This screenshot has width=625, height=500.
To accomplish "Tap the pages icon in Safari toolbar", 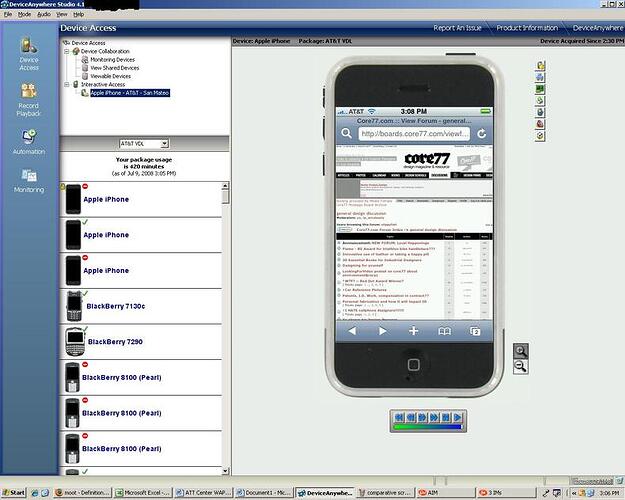I will [475, 331].
